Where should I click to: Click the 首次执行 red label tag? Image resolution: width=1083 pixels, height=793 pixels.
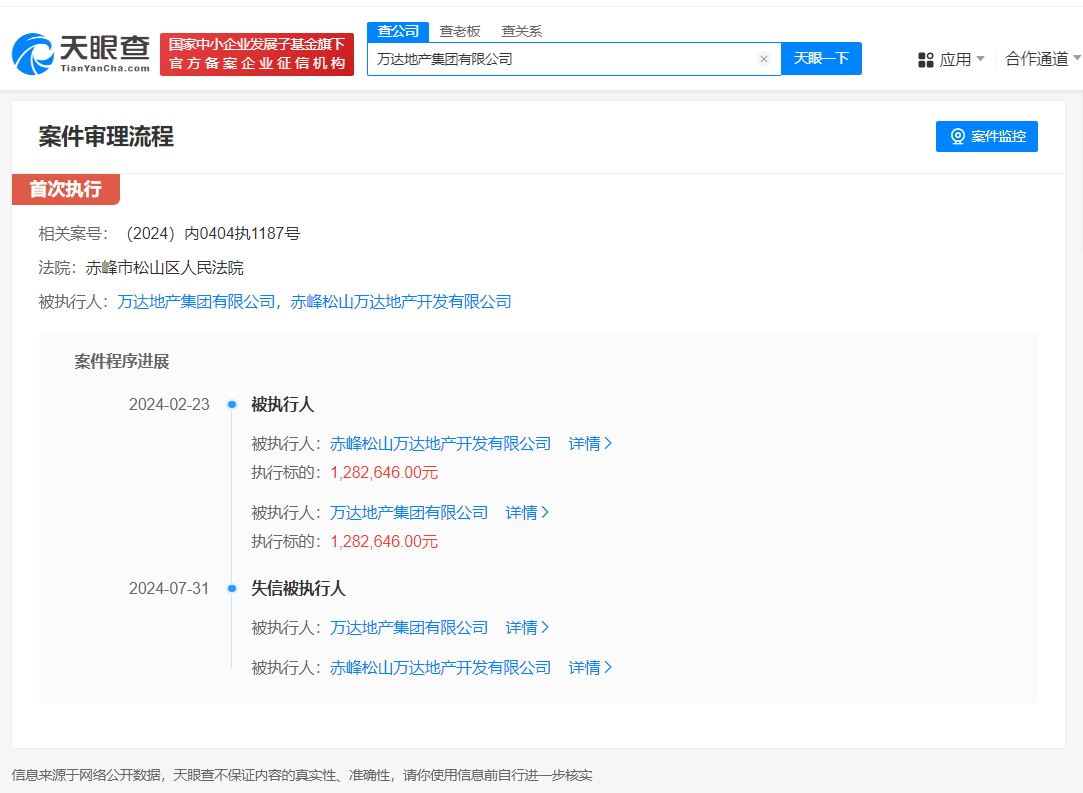(x=65, y=189)
